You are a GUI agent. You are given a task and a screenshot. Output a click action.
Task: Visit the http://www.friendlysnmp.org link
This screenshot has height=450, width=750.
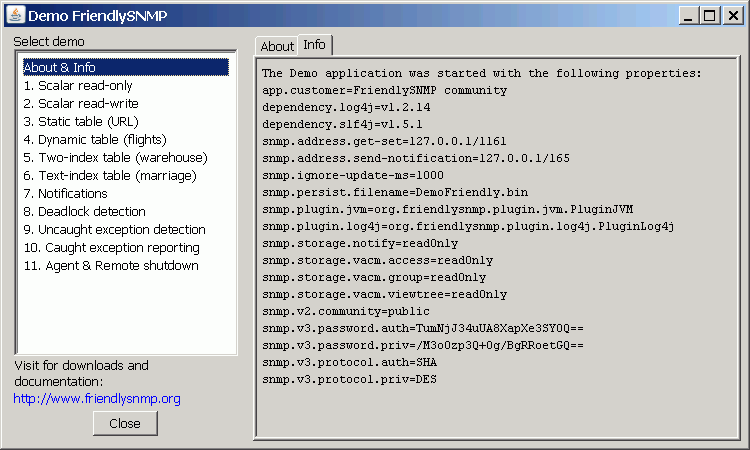[97, 398]
